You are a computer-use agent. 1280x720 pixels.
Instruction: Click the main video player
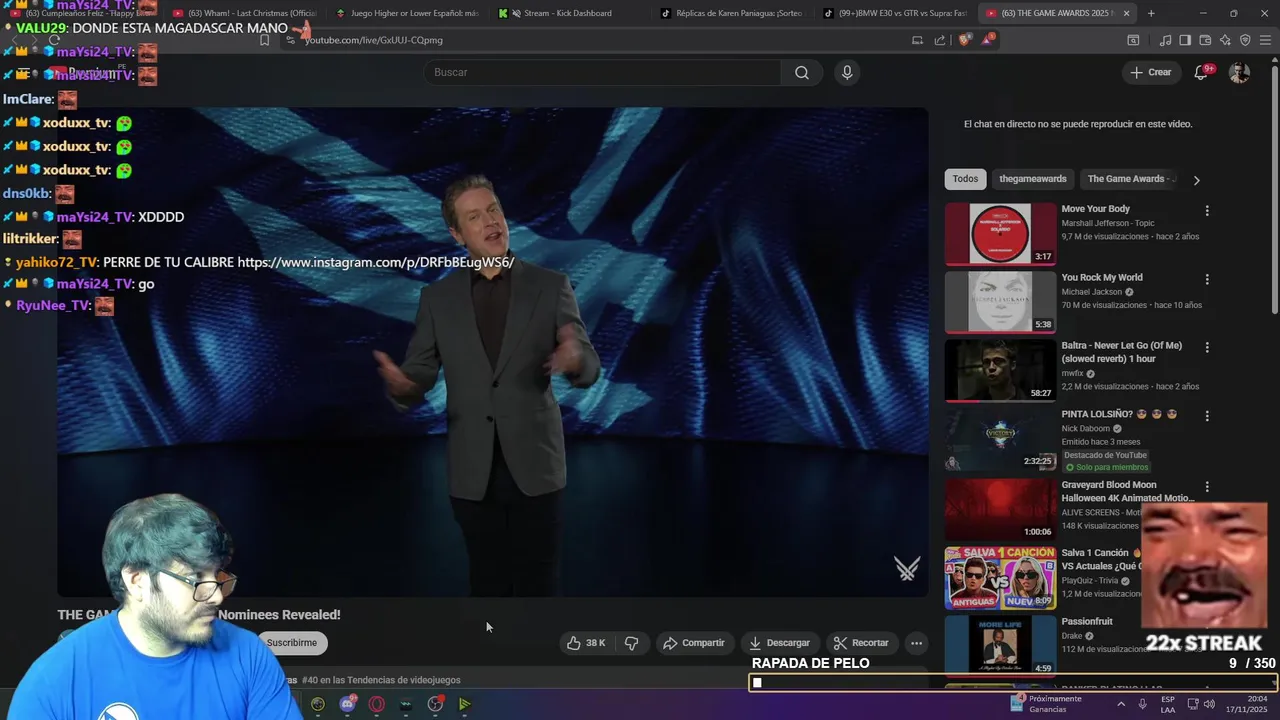tap(493, 352)
